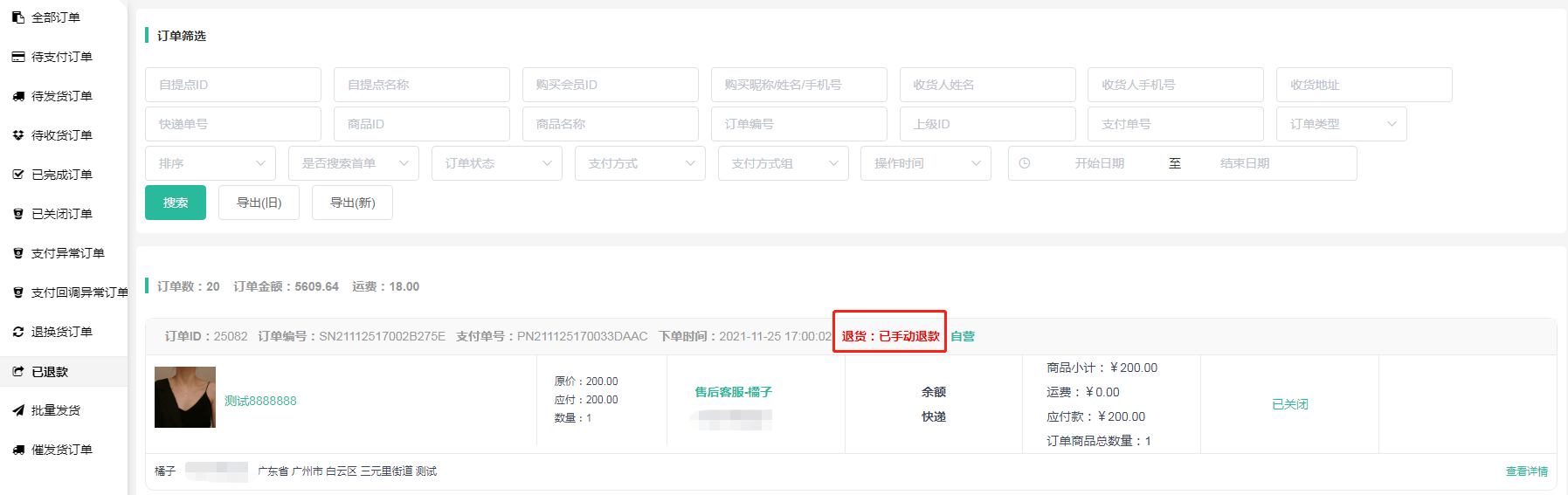1568x495 pixels.
Task: Focus the 商品ID input
Action: click(422, 124)
